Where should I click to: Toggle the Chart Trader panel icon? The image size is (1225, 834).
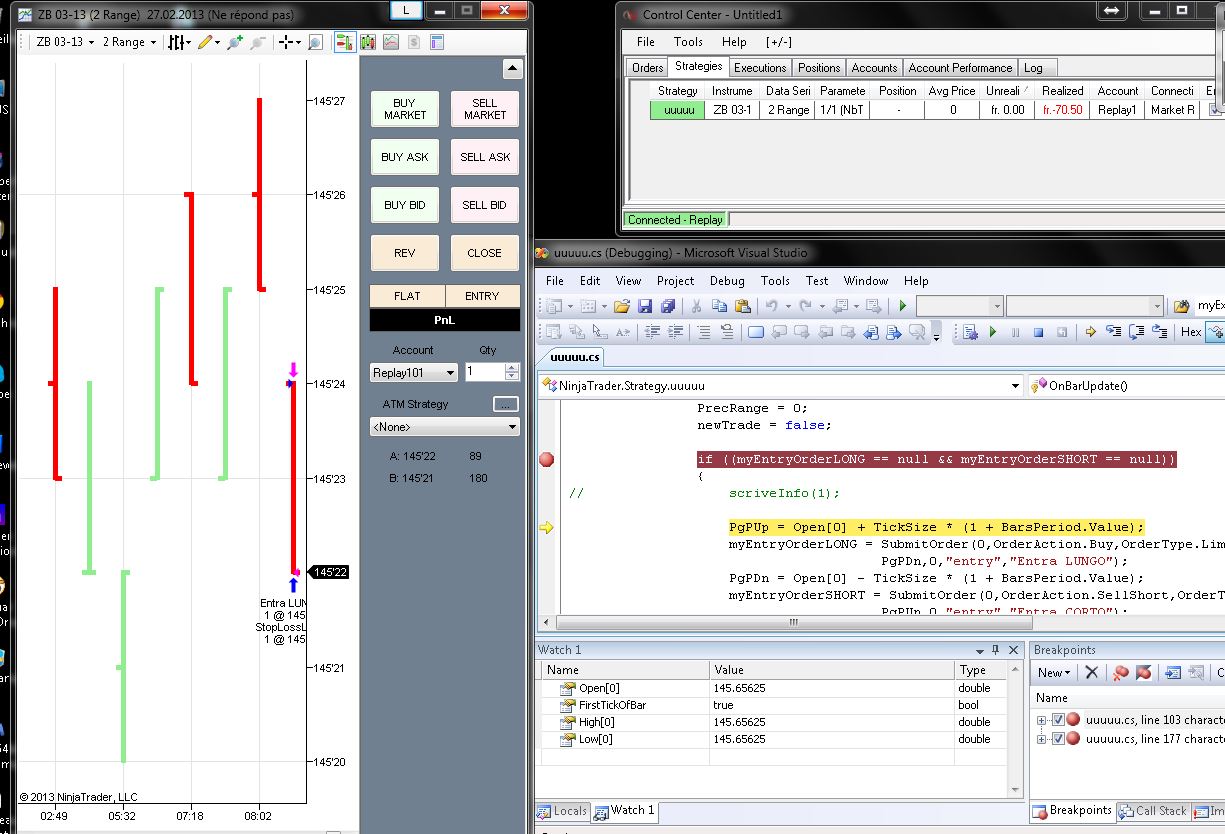click(x=344, y=42)
